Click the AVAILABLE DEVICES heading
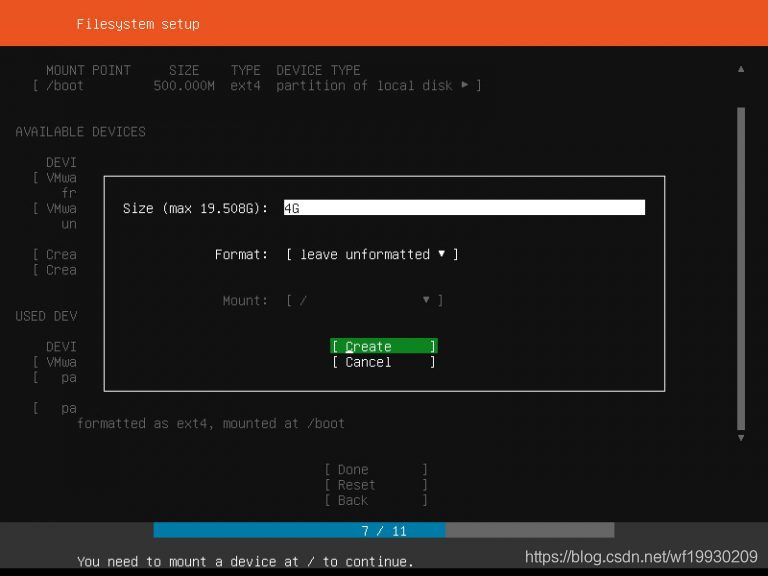Image resolution: width=768 pixels, height=576 pixels. pos(80,132)
